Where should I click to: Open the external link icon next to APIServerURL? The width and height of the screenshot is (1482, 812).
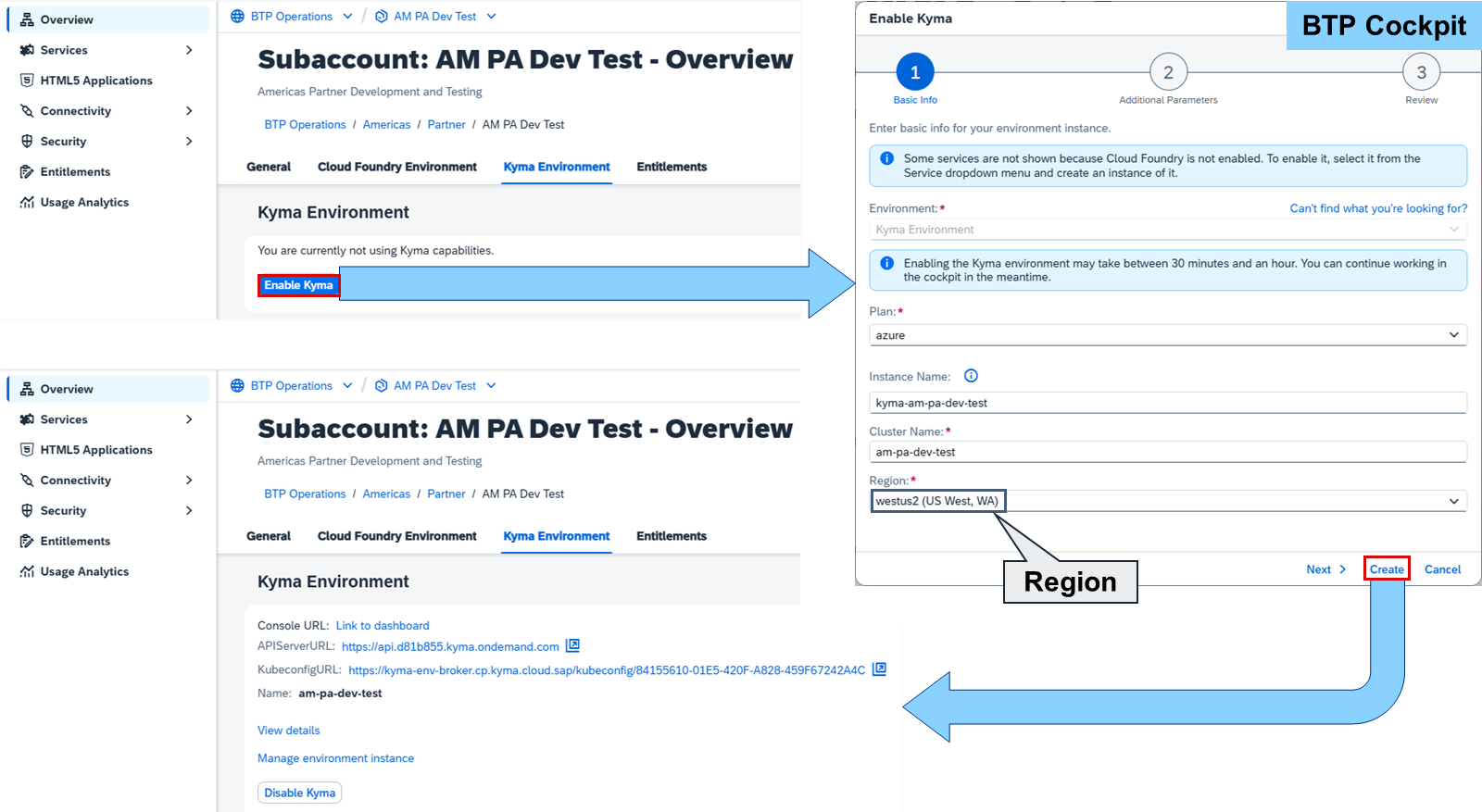[573, 645]
